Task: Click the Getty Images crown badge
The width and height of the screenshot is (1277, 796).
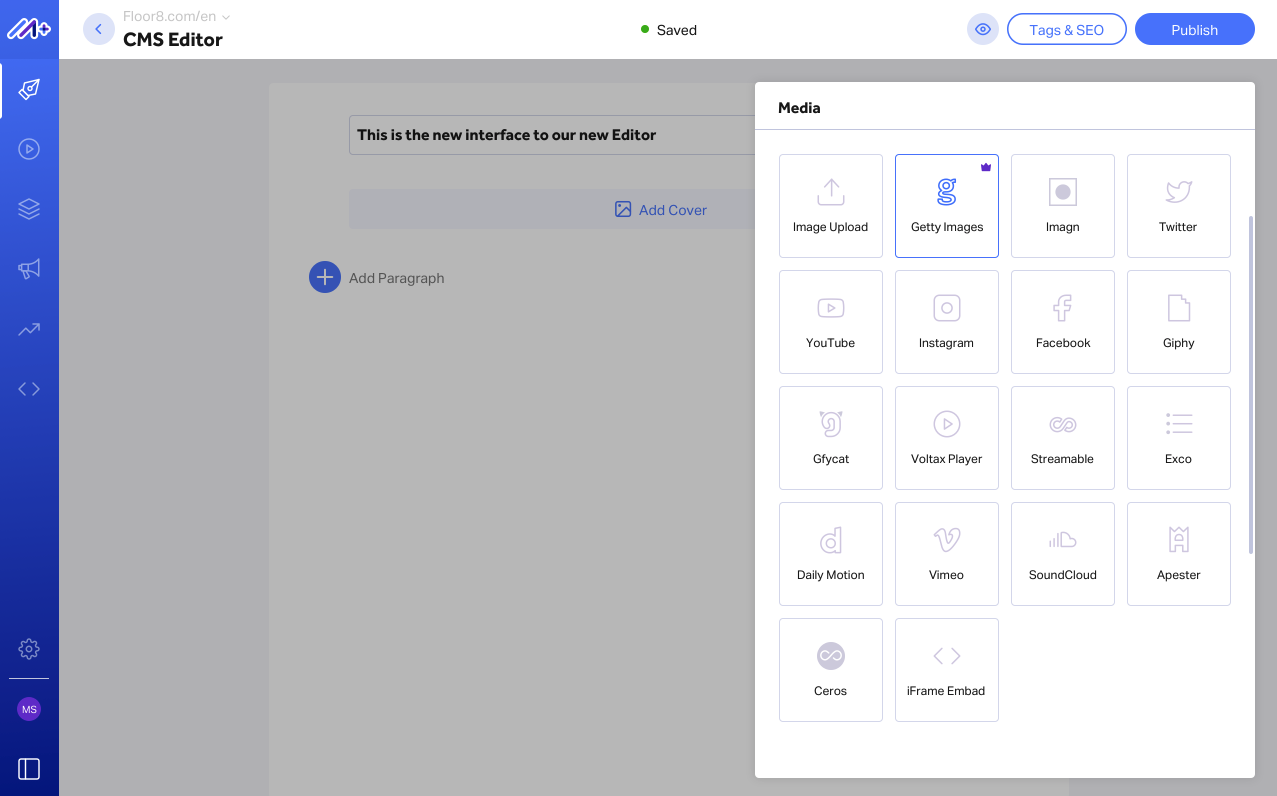Action: (986, 167)
